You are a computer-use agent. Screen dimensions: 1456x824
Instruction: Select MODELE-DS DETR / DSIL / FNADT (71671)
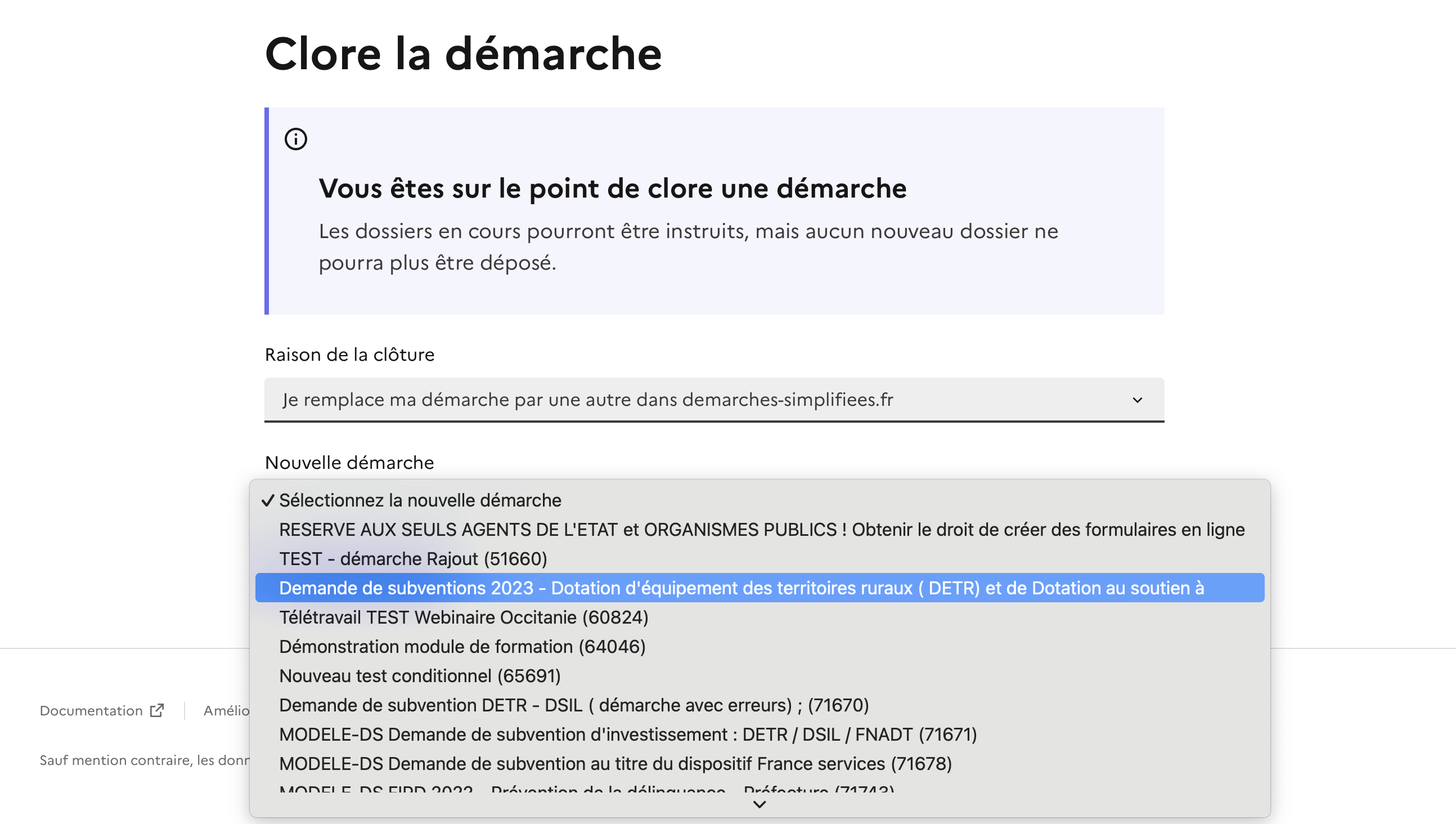point(628,735)
